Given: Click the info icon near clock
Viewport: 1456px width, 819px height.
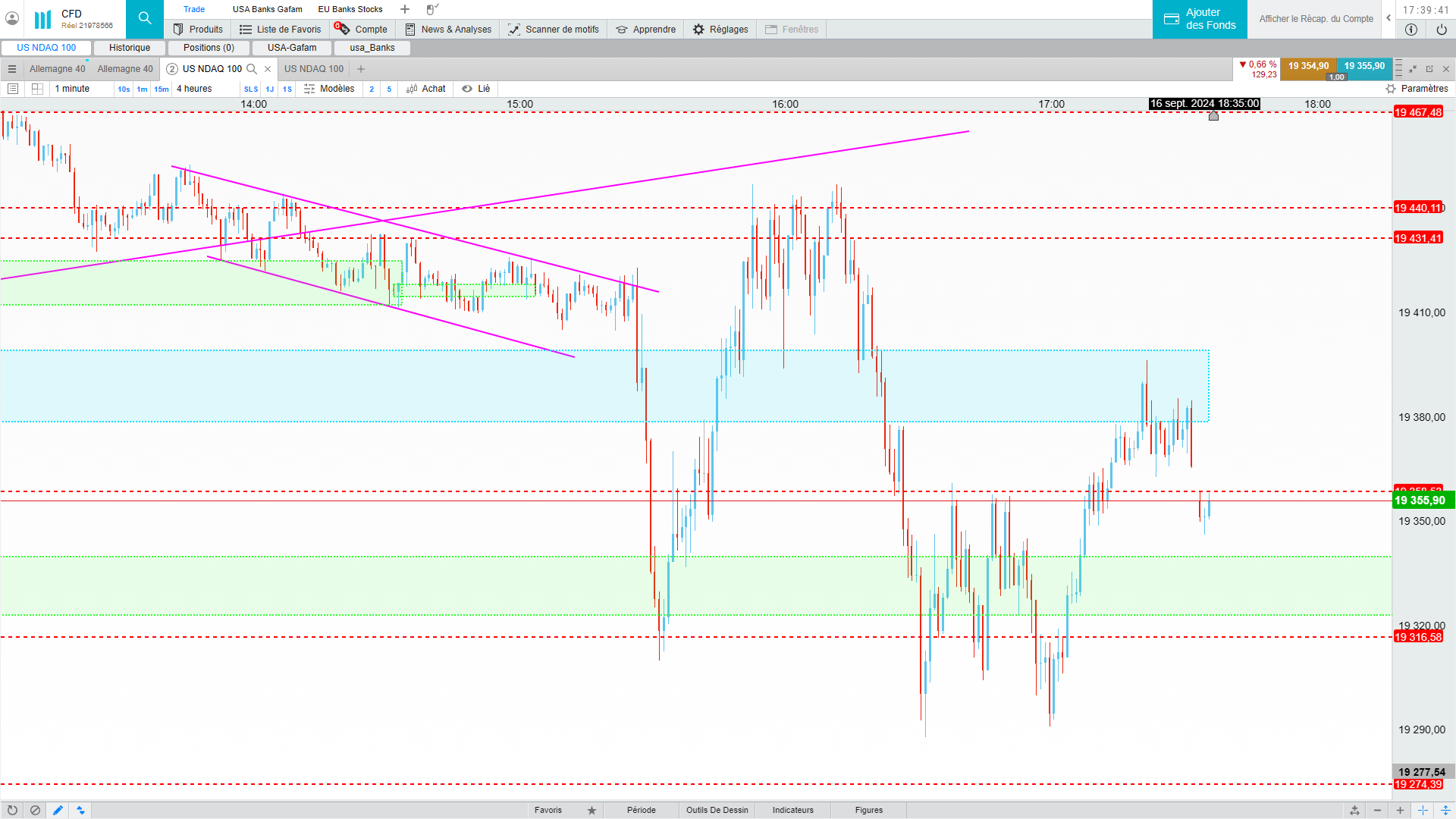Looking at the screenshot, I should click(x=1410, y=30).
